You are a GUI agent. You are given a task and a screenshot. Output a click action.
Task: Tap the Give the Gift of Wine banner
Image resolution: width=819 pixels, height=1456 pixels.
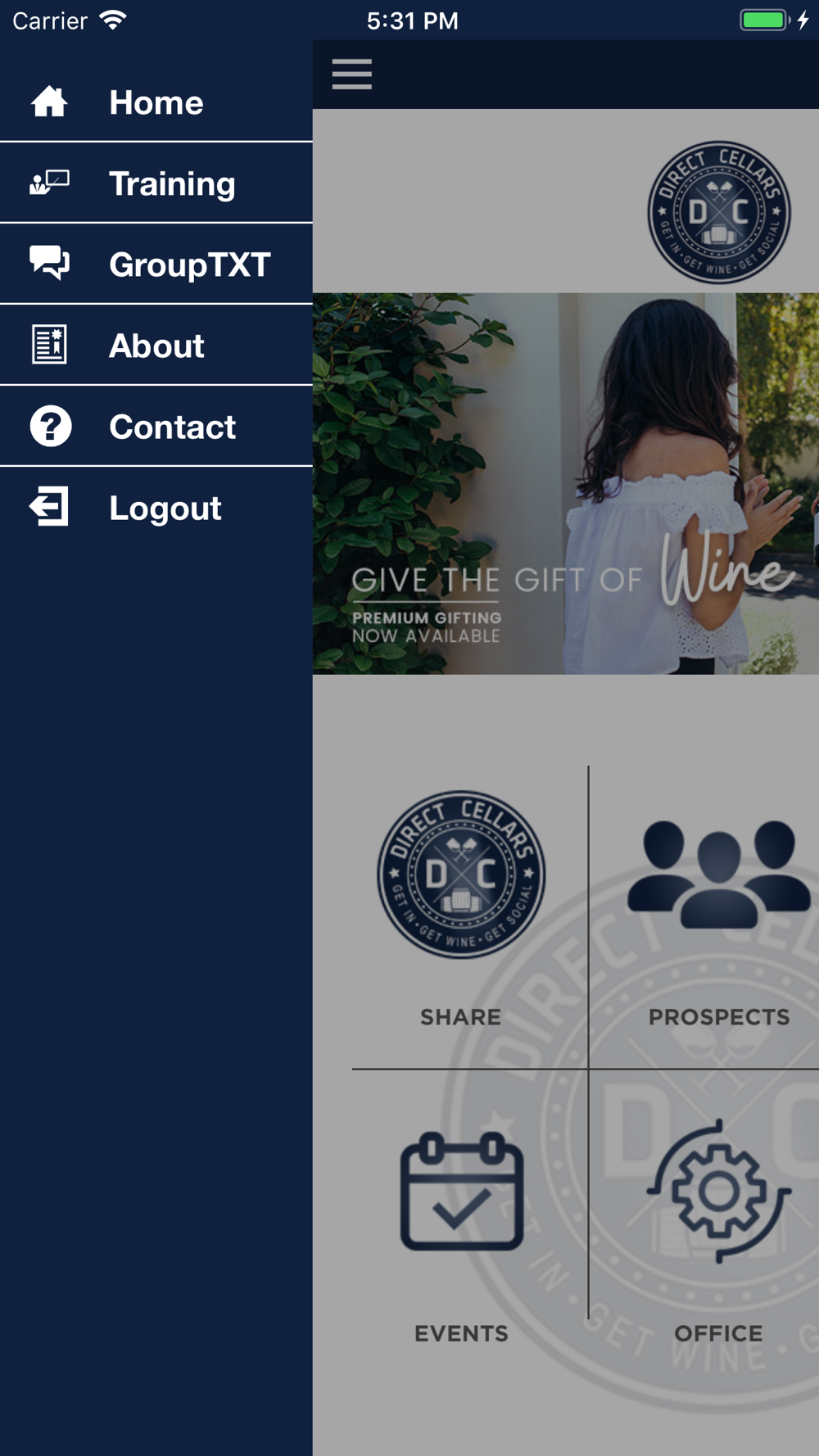(566, 483)
